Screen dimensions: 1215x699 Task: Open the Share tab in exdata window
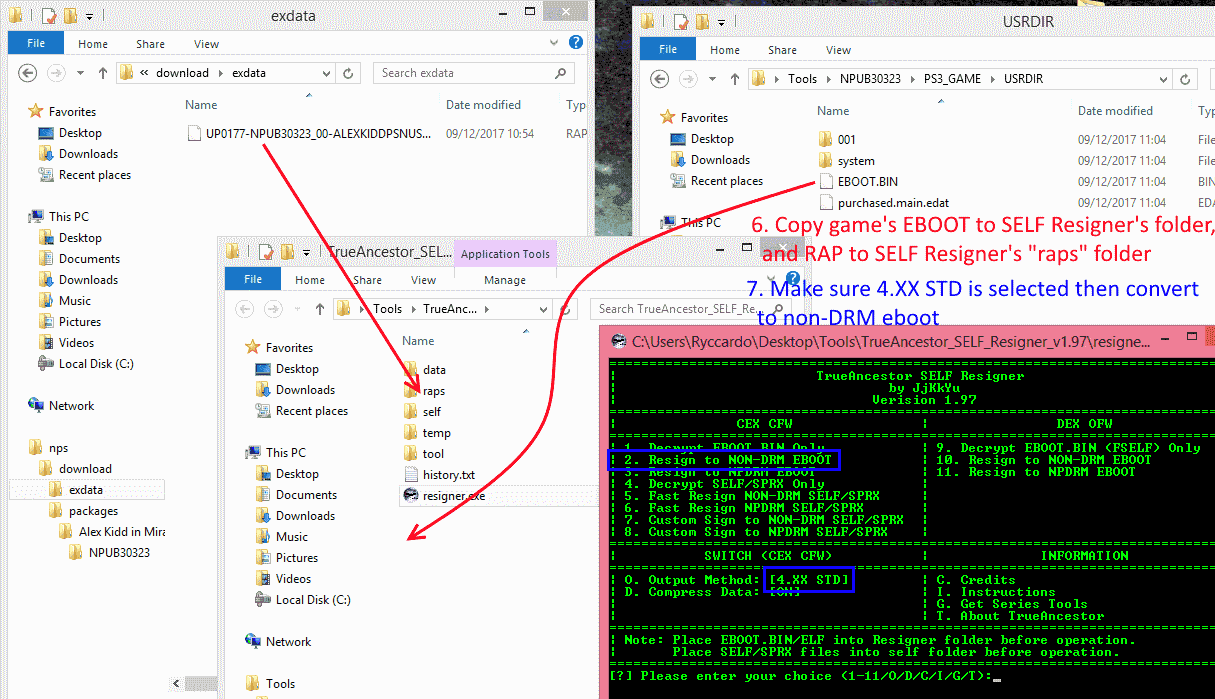(151, 44)
